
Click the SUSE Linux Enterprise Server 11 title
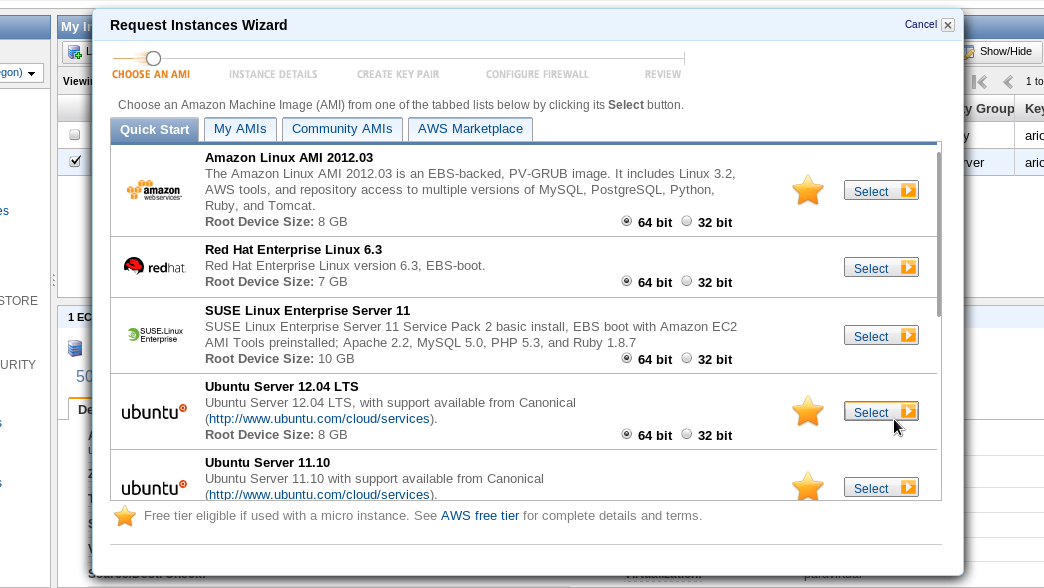[308, 311]
